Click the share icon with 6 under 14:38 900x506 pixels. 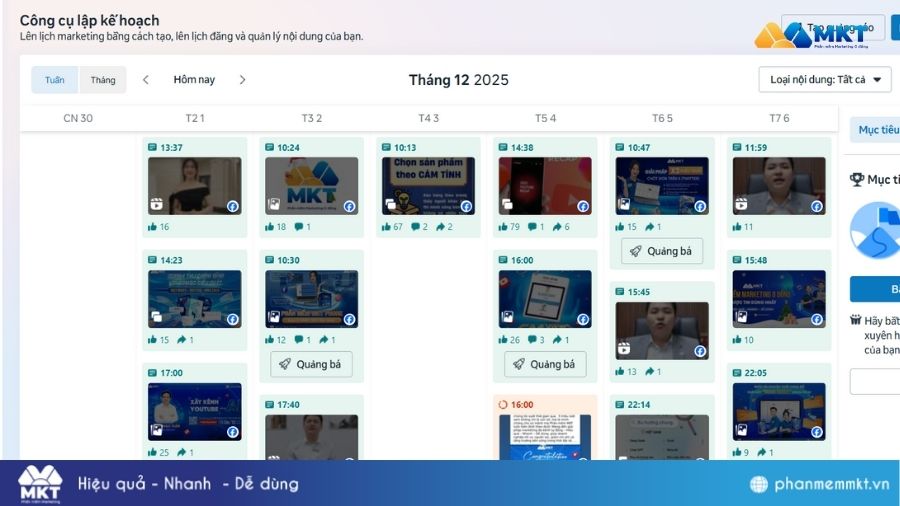tap(557, 227)
